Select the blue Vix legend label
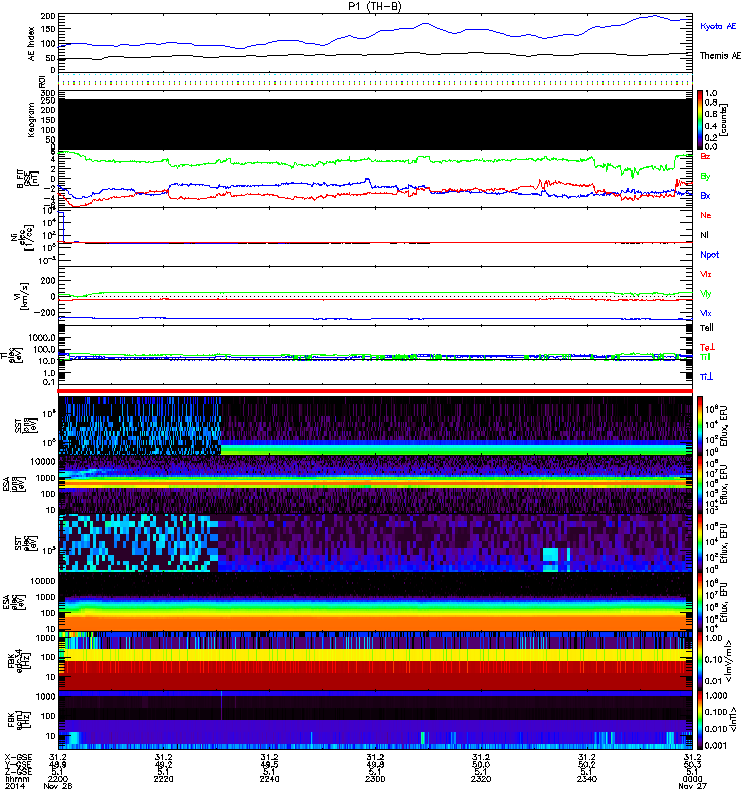The image size is (750, 800). pyautogui.click(x=706, y=313)
